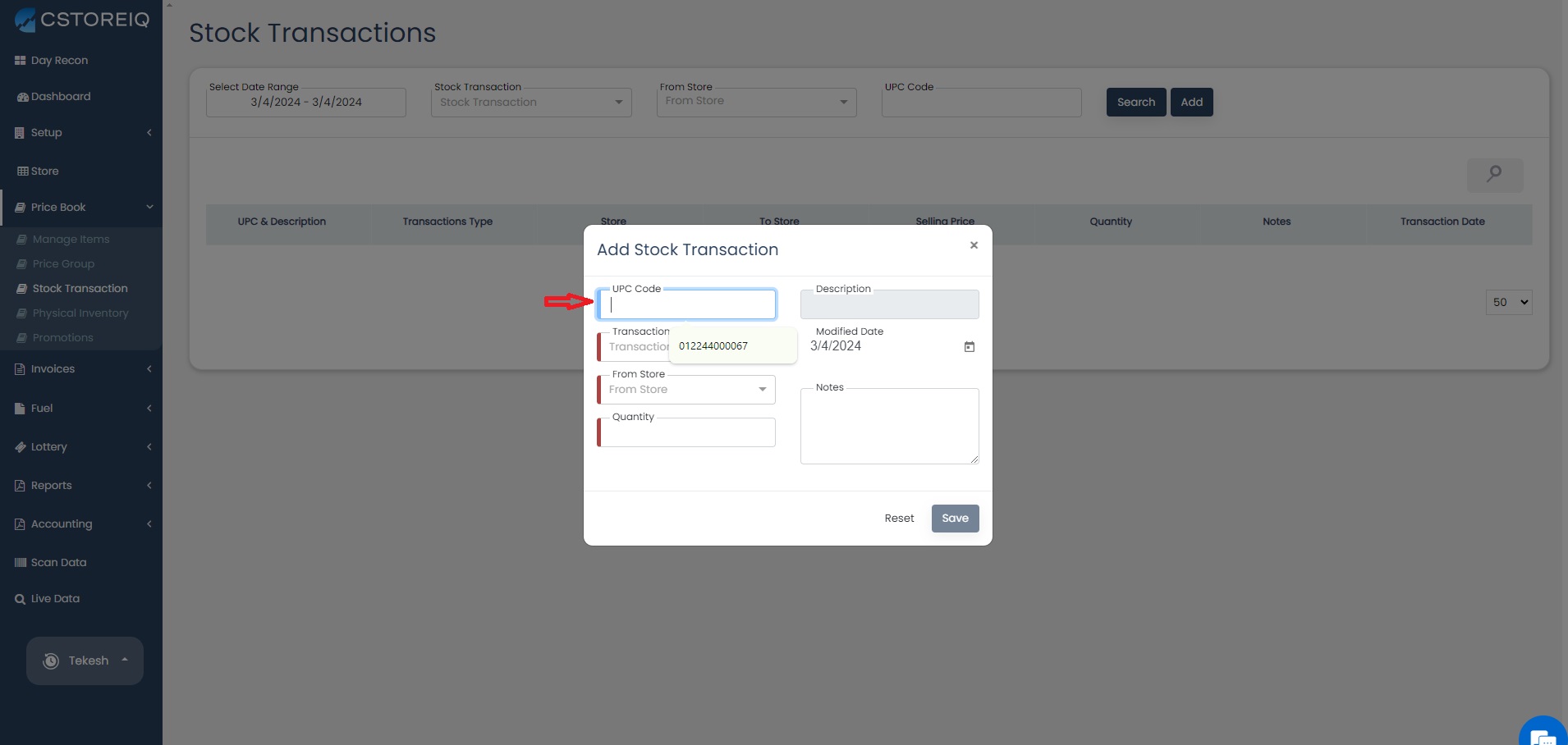Select Manage Items under Price Book
The height and width of the screenshot is (745, 1568).
point(71,240)
